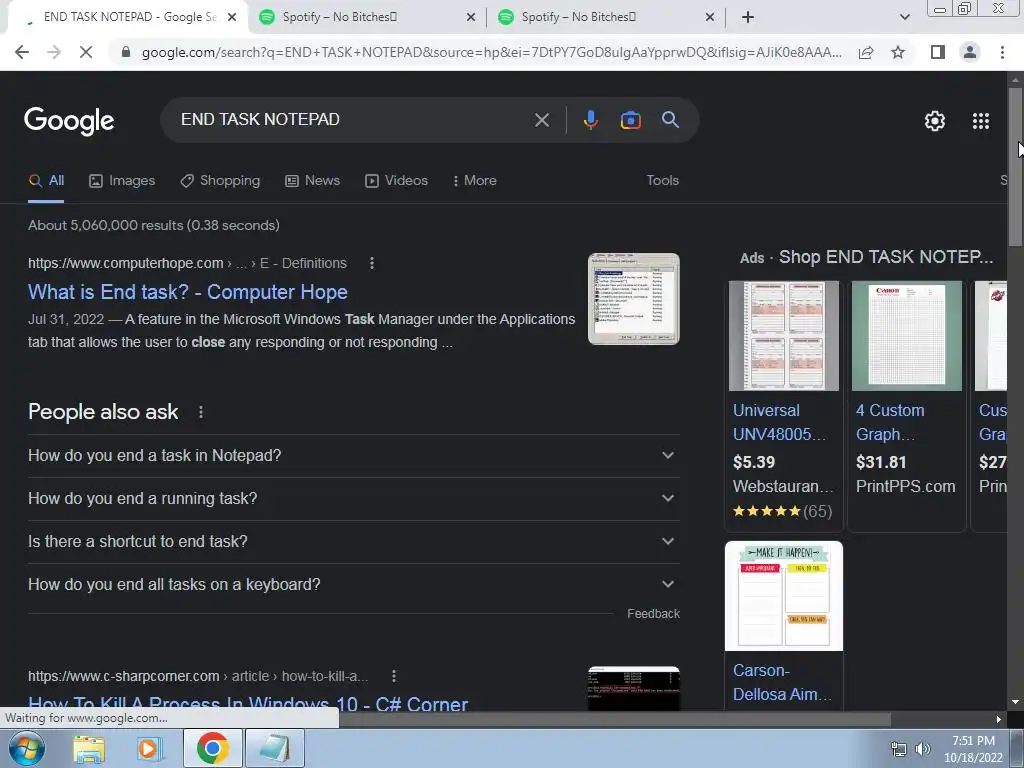
Task: Open File Explorer from the taskbar
Action: click(x=89, y=748)
